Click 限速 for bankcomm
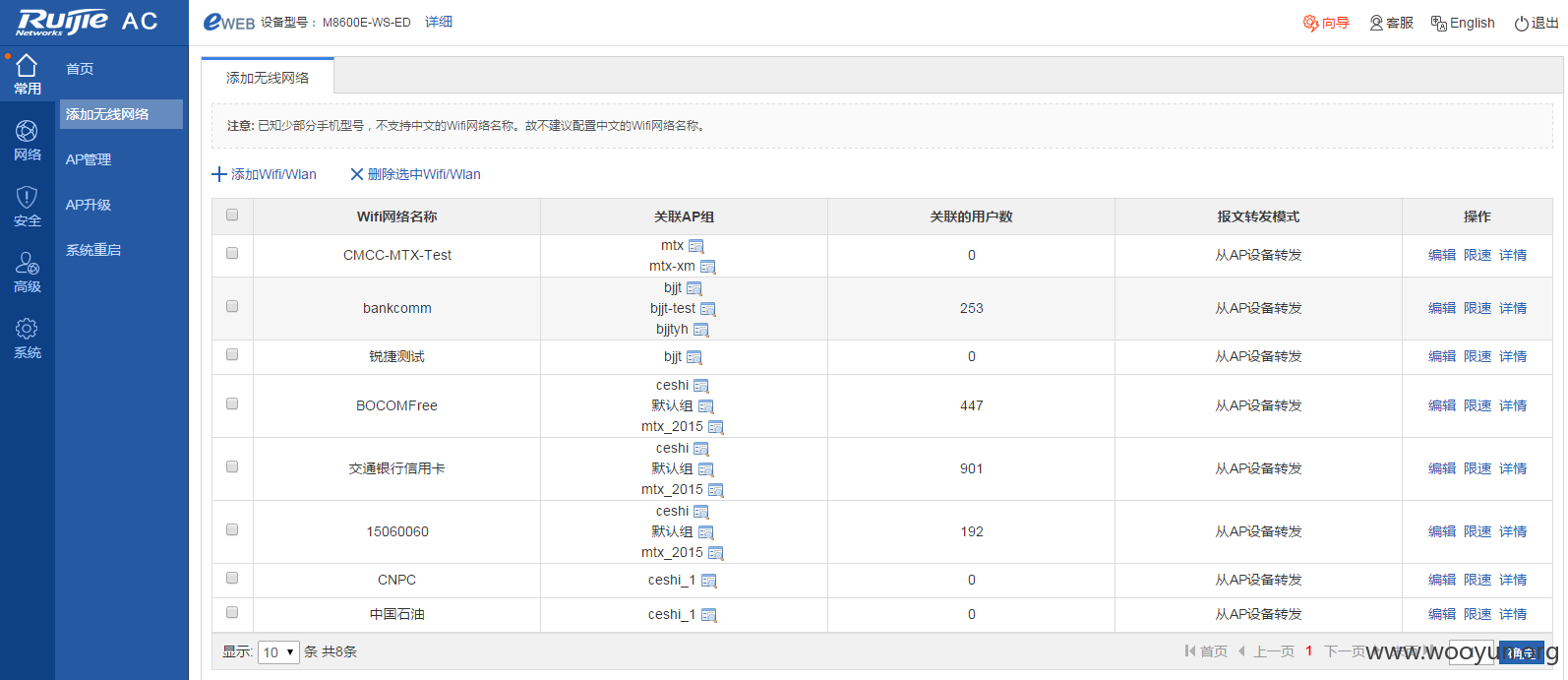This screenshot has width=1568, height=680. tap(1478, 308)
